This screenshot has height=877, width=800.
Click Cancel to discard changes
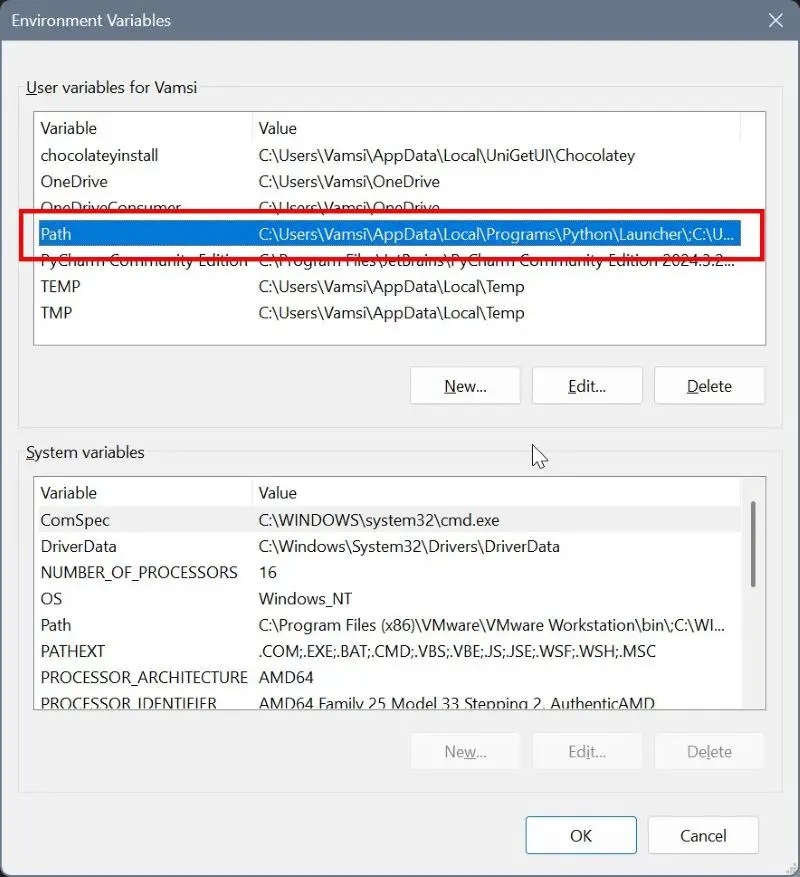(703, 836)
